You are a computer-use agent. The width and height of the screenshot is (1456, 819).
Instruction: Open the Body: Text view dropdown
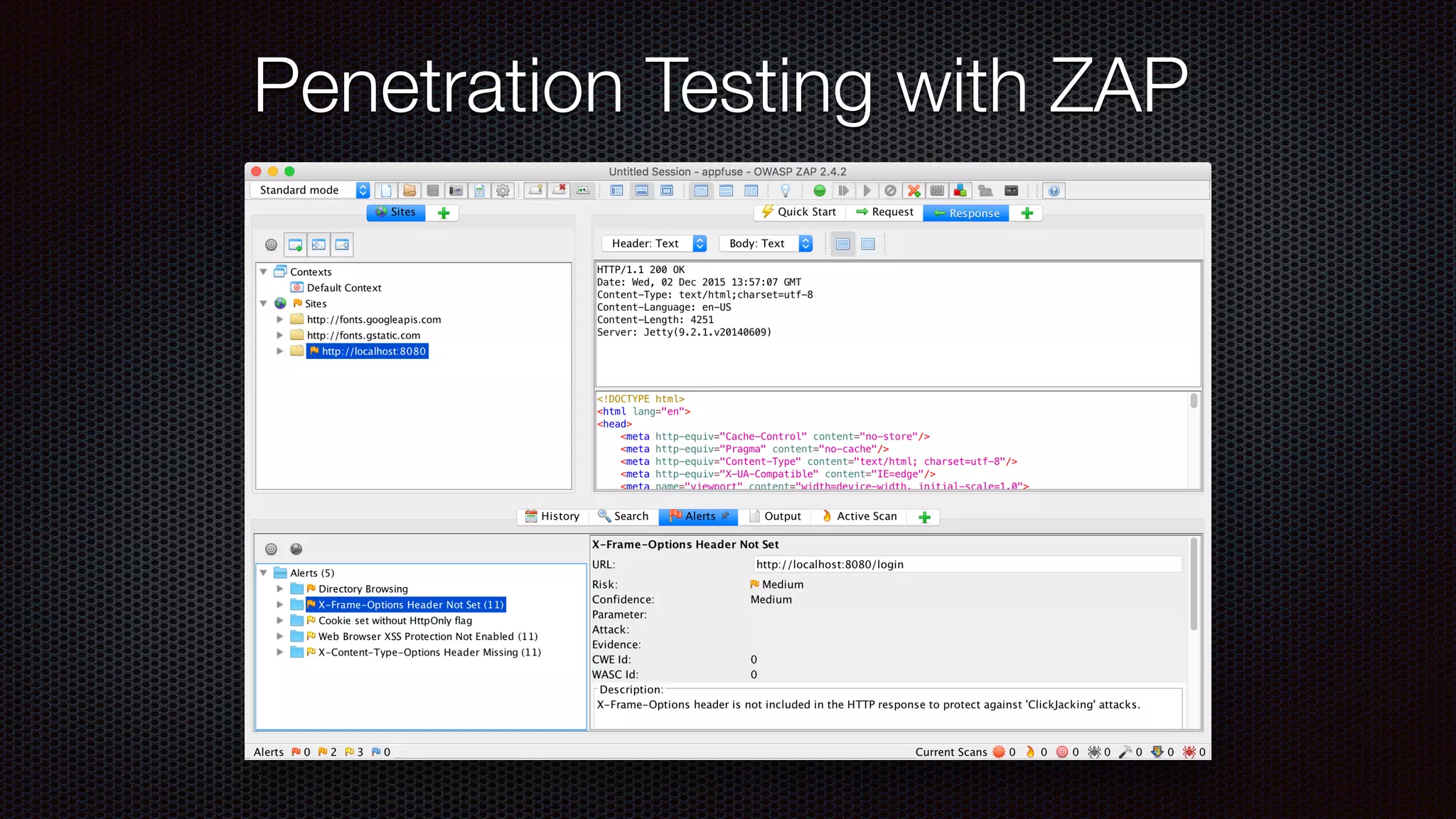point(766,243)
